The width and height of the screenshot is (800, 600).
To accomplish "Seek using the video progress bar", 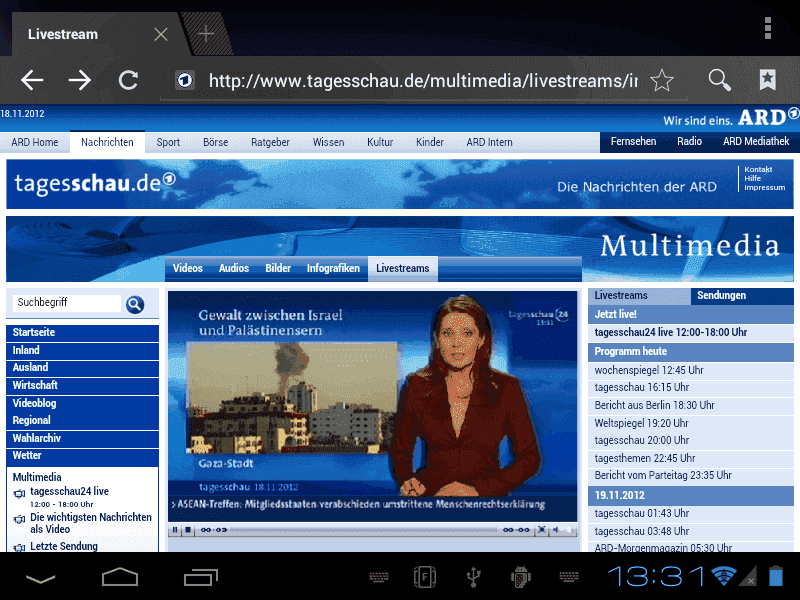I will pyautogui.click(x=363, y=530).
